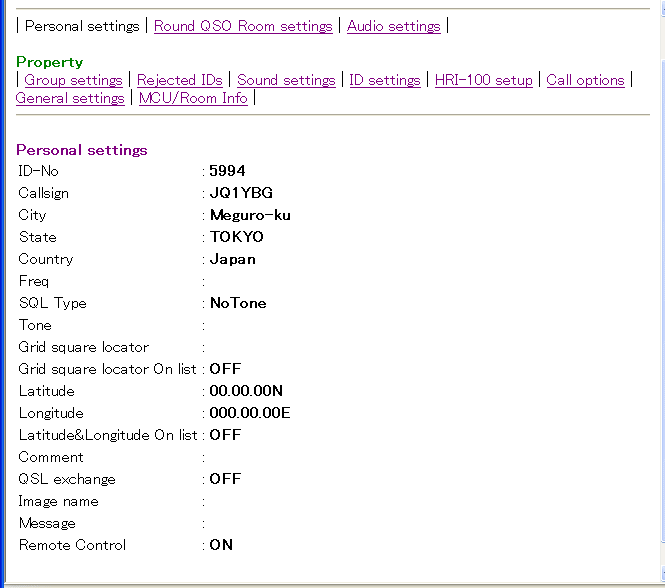The width and height of the screenshot is (665, 588).
Task: Click the Remote Control ON value
Action: [221, 545]
